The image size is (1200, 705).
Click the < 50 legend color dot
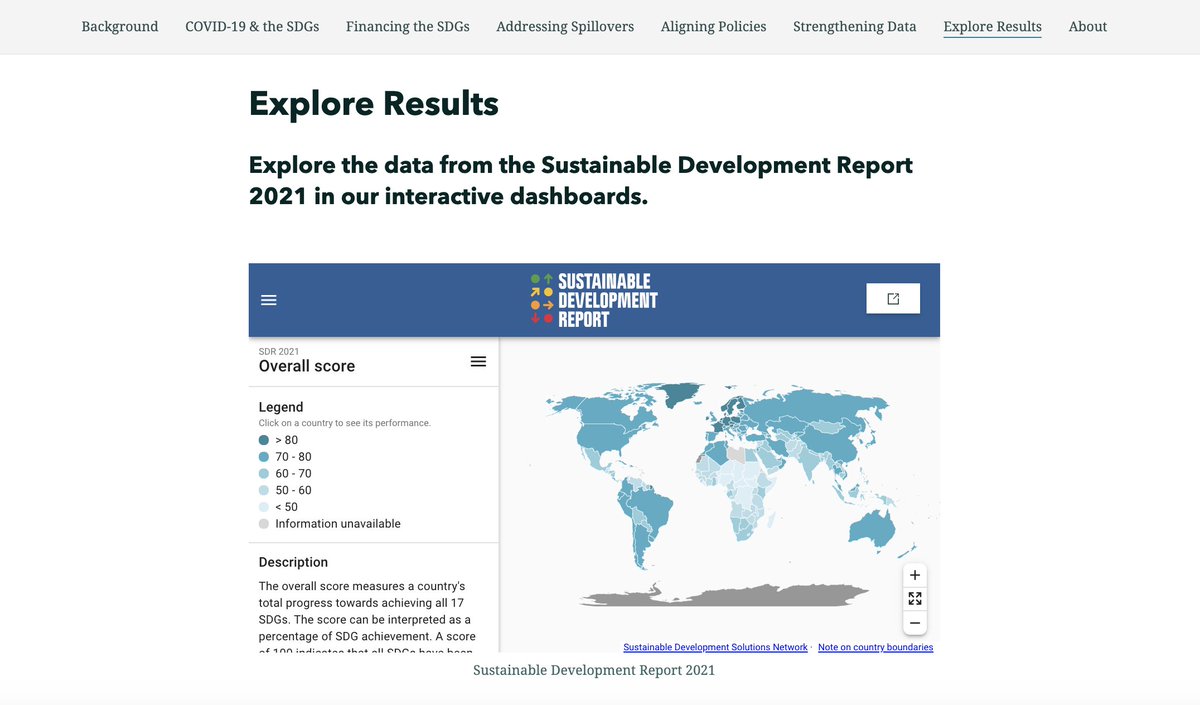coord(264,507)
